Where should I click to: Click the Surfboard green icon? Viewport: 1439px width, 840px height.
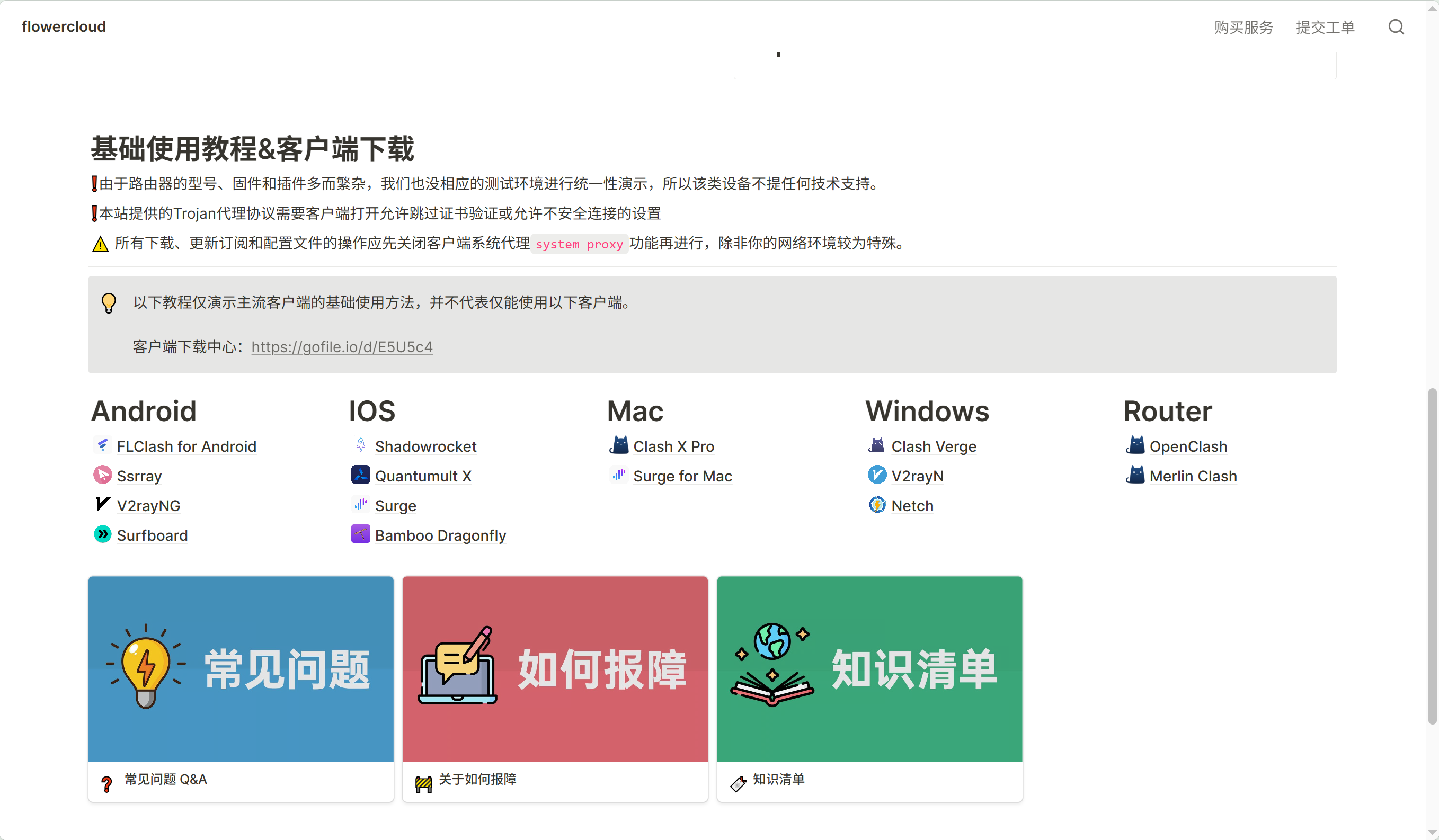[x=103, y=534]
